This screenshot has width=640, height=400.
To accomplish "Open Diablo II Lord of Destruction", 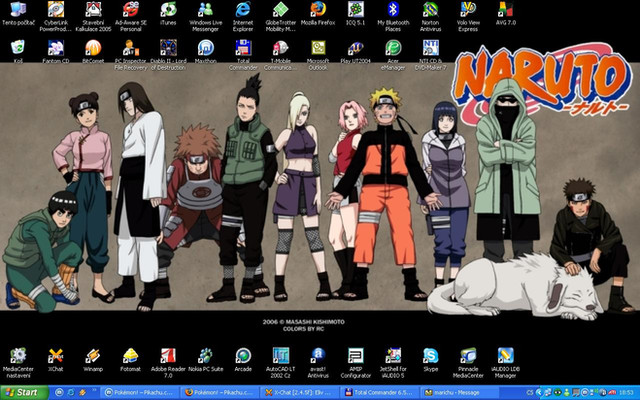I will tap(168, 55).
